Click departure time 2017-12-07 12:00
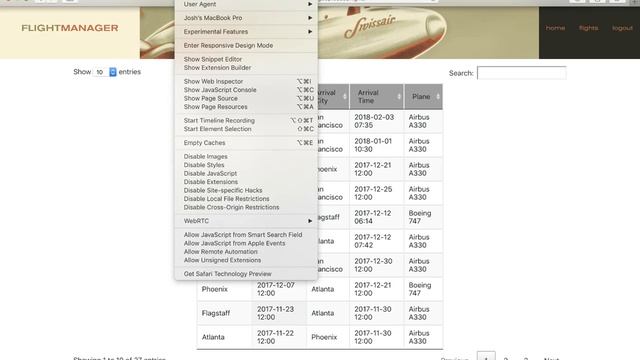Screen dimensions: 640x360 click(x=279, y=289)
